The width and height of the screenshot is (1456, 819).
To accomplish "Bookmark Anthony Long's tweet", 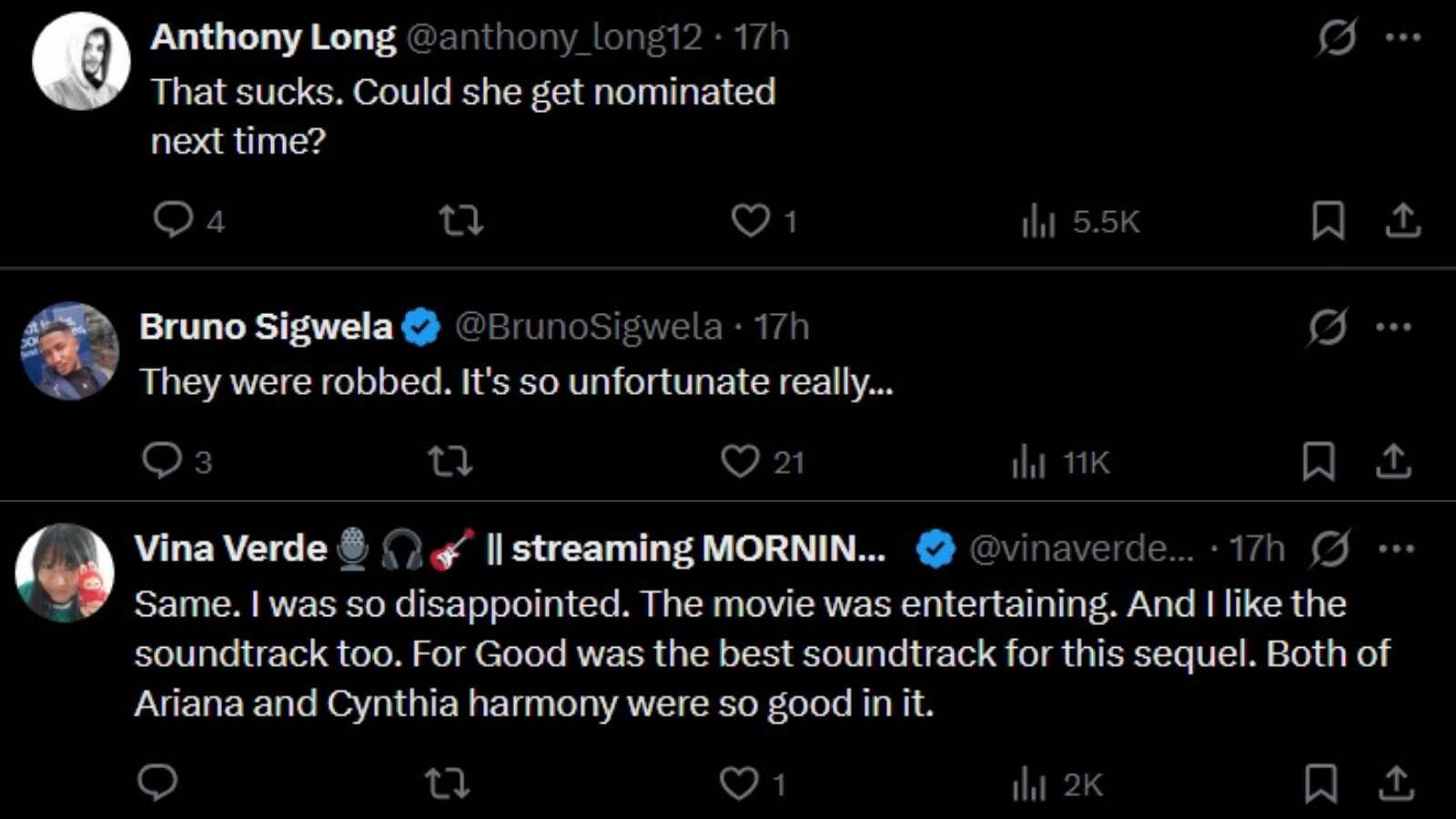I will (1328, 220).
